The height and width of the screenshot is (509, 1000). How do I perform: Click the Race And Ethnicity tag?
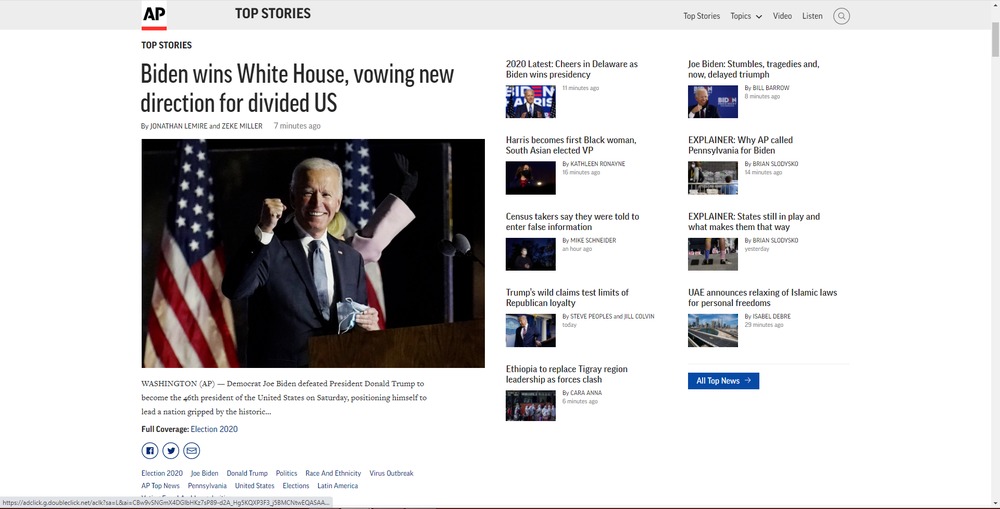333,473
